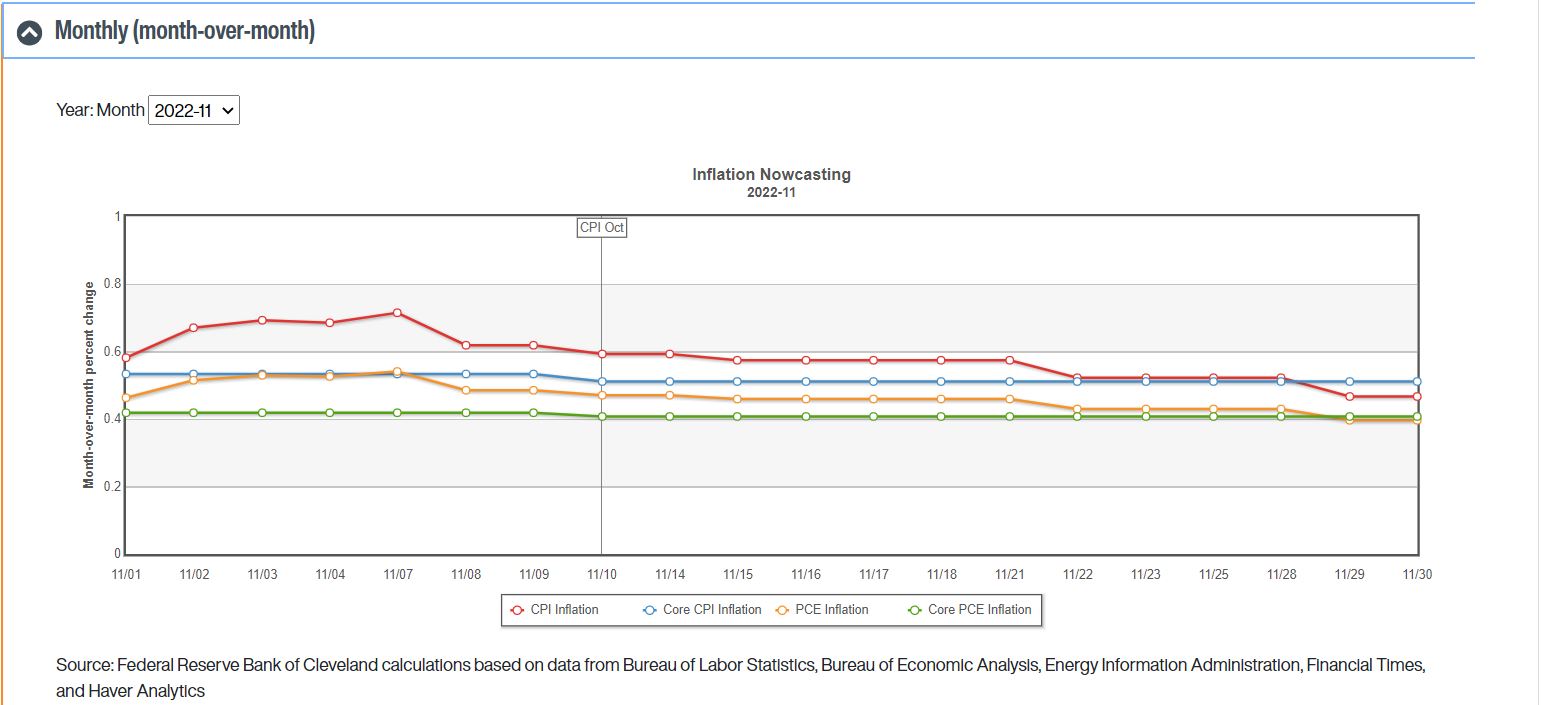Hide the Core CPI Inflation series via legend text
Screen dimensions: 1542x705
pos(712,610)
